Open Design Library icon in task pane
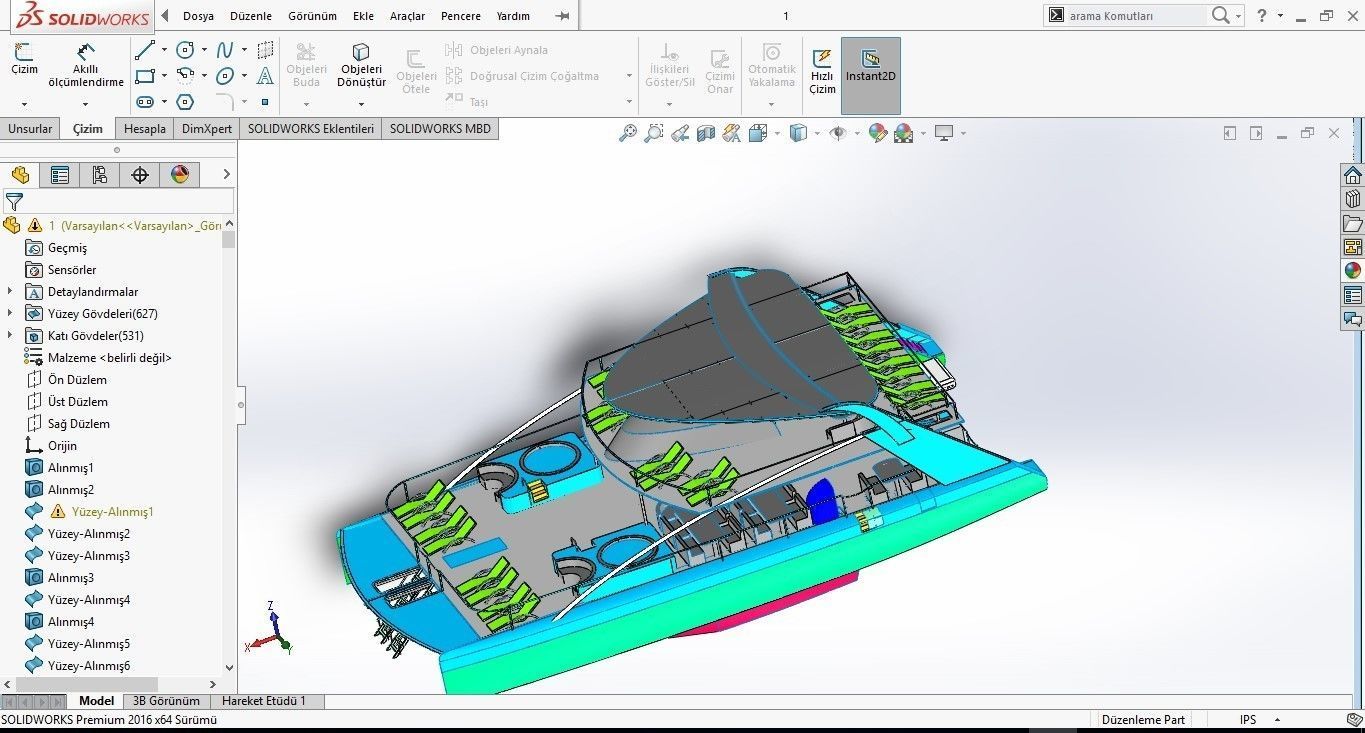Viewport: 1365px width, 733px height. coord(1353,199)
